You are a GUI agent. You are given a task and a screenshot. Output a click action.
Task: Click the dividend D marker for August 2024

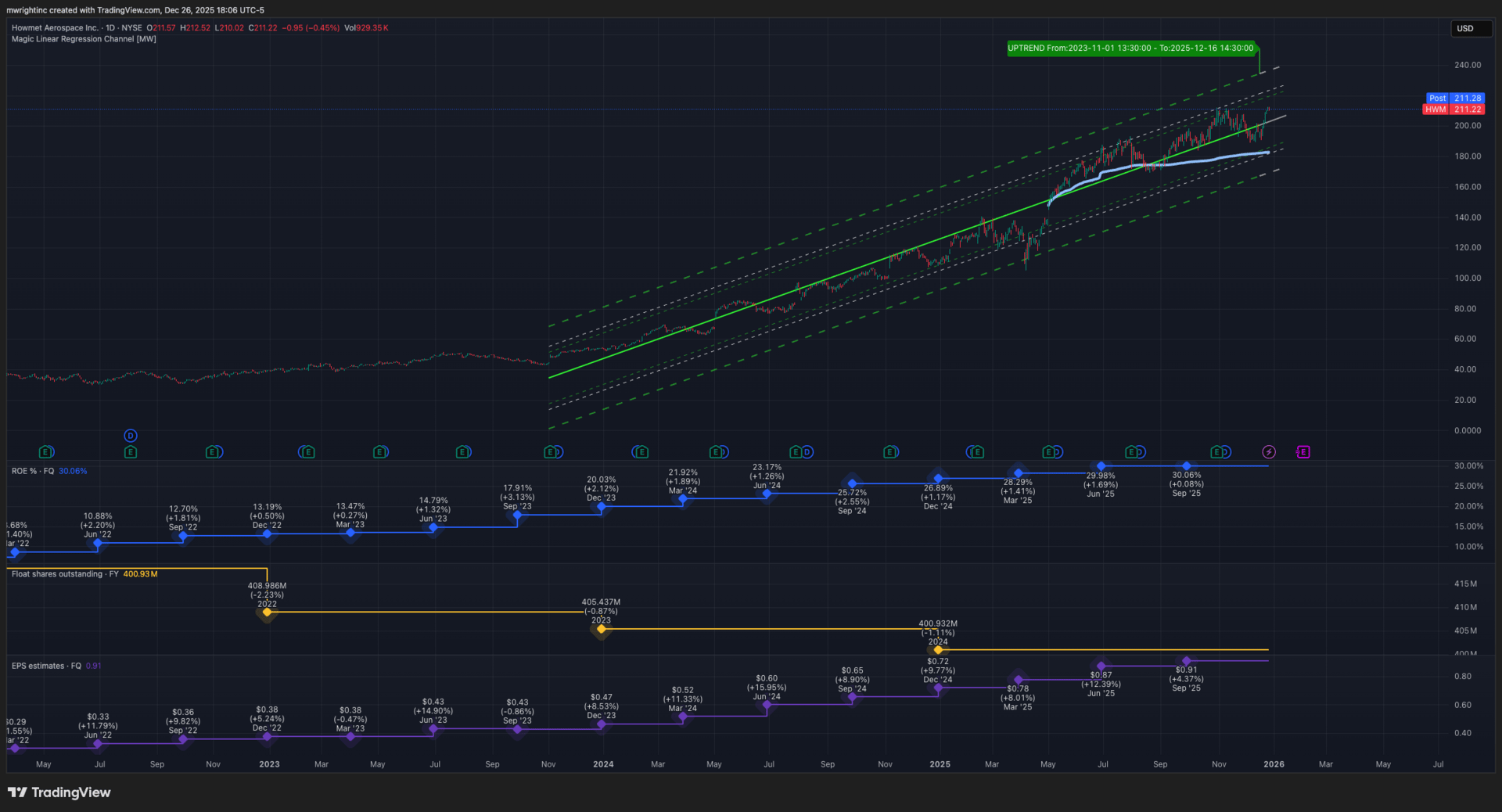coord(807,452)
